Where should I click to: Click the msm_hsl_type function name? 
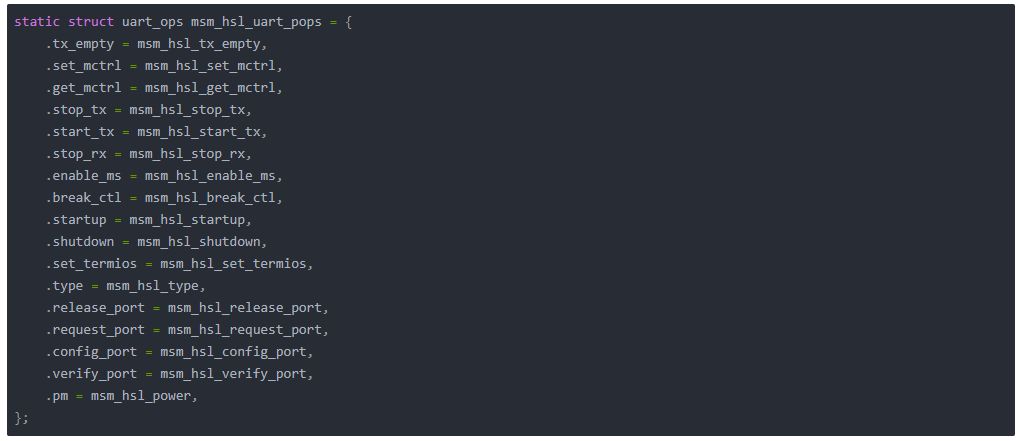click(x=152, y=286)
